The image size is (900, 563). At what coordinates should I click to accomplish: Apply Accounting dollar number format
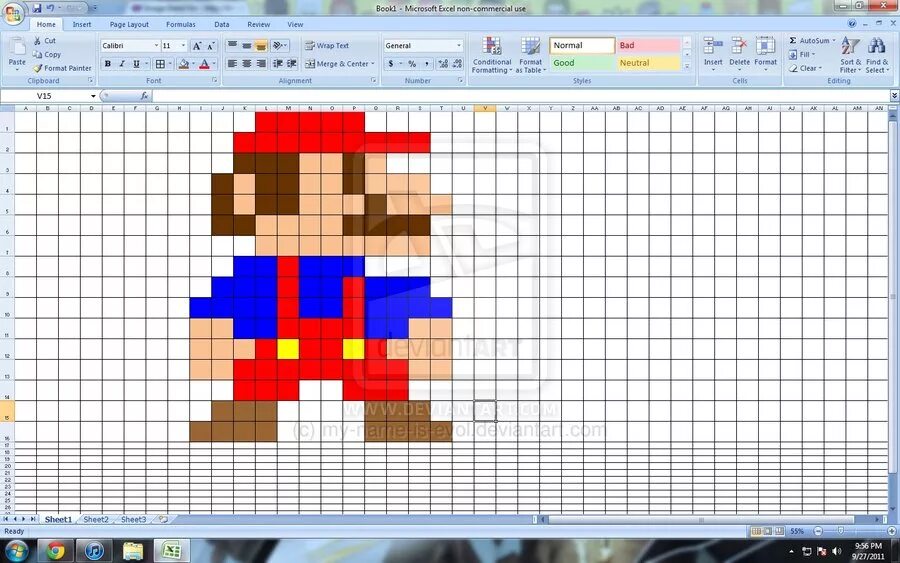[391, 64]
